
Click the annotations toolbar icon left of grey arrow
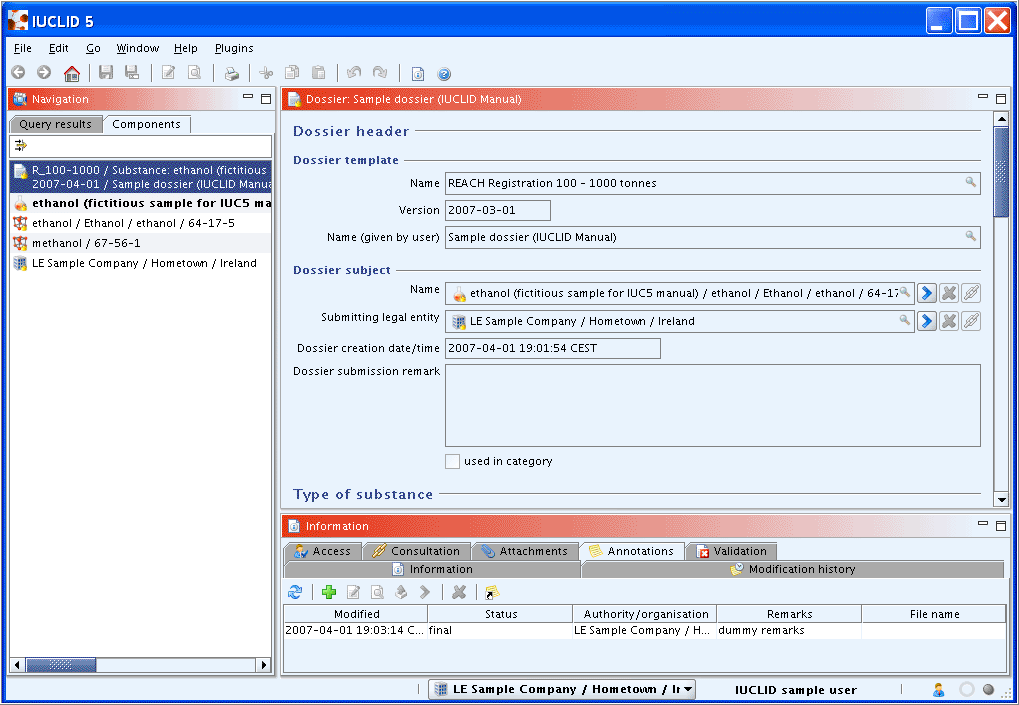(401, 592)
